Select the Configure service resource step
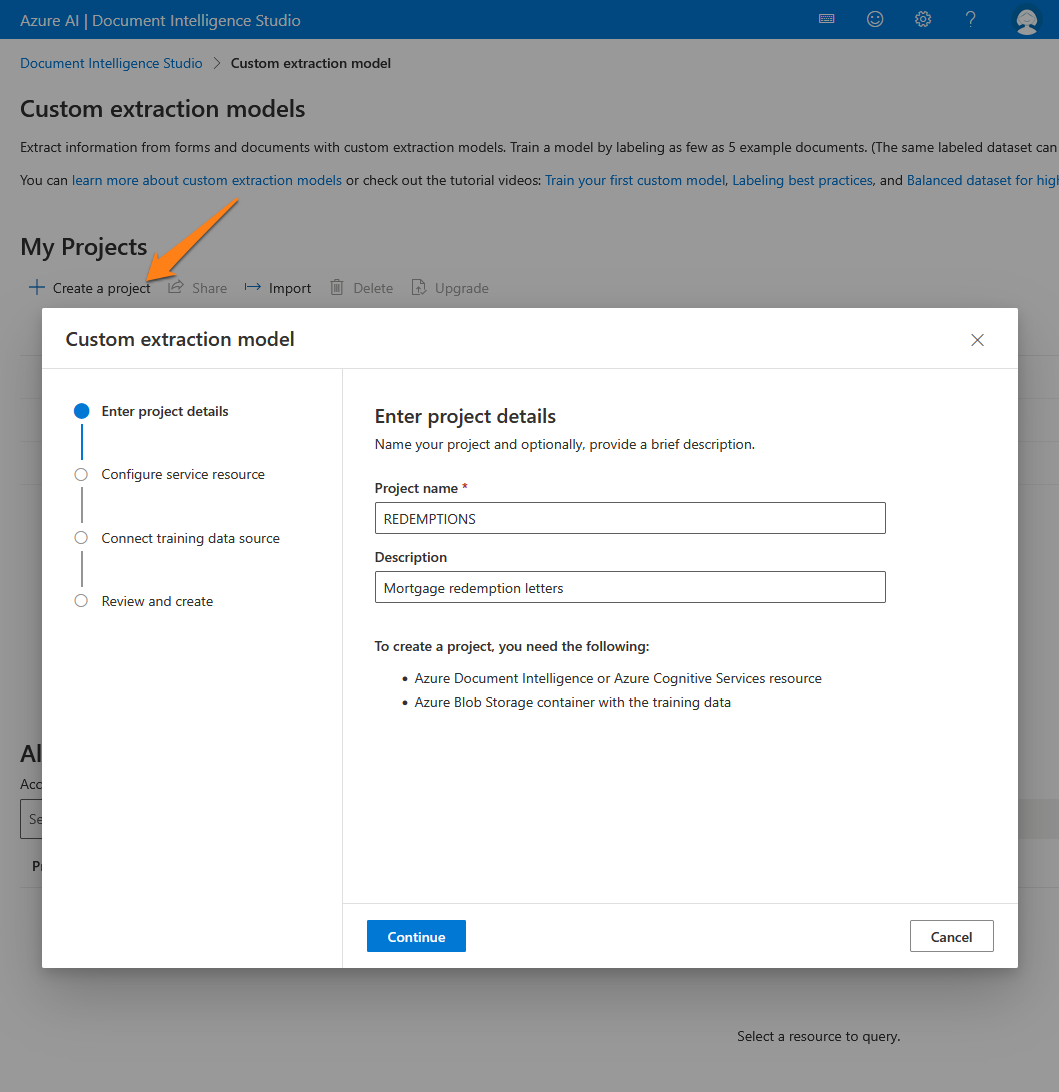1059x1092 pixels. click(81, 474)
